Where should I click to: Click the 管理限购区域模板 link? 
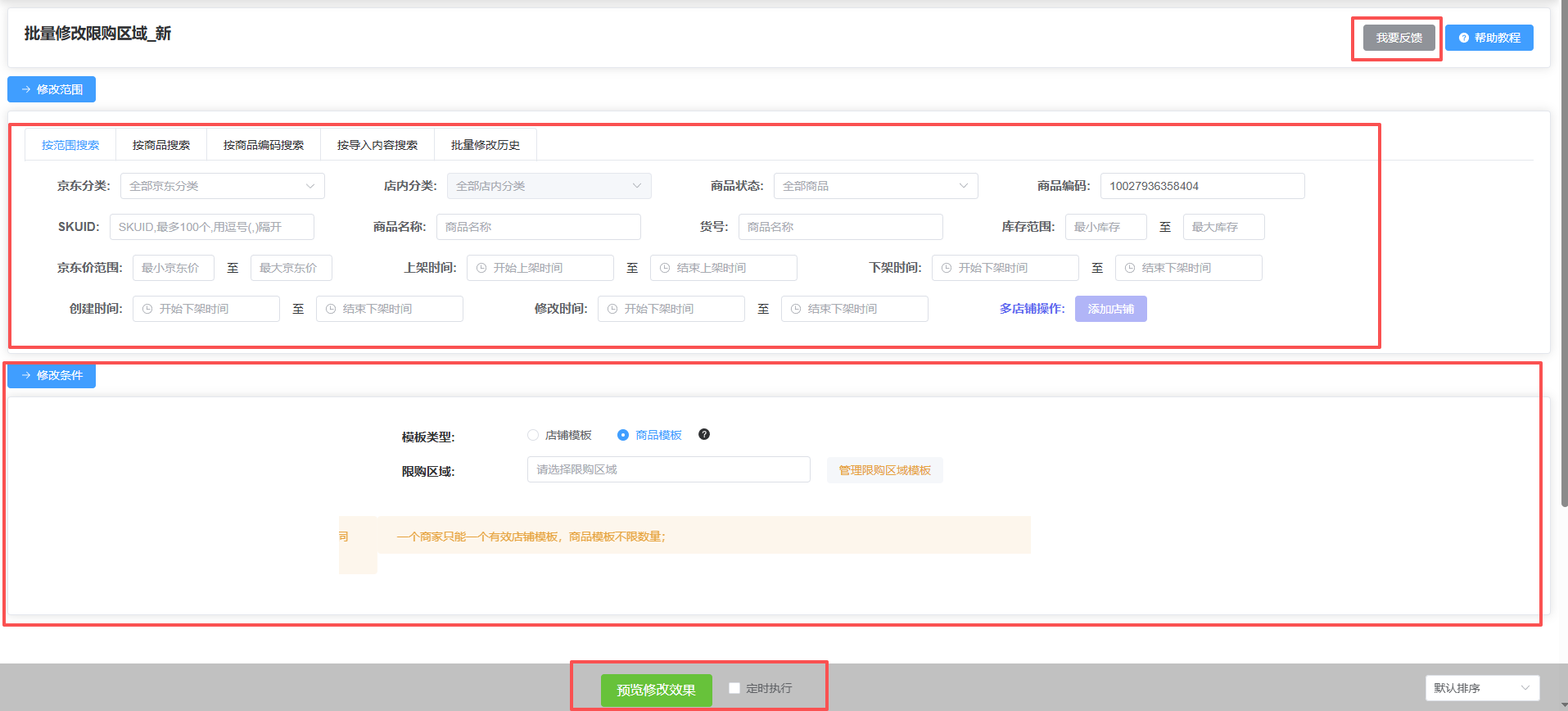coord(884,470)
